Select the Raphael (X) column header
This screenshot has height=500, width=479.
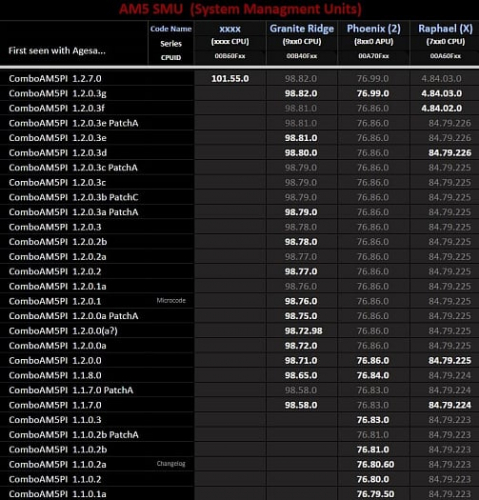[445, 29]
